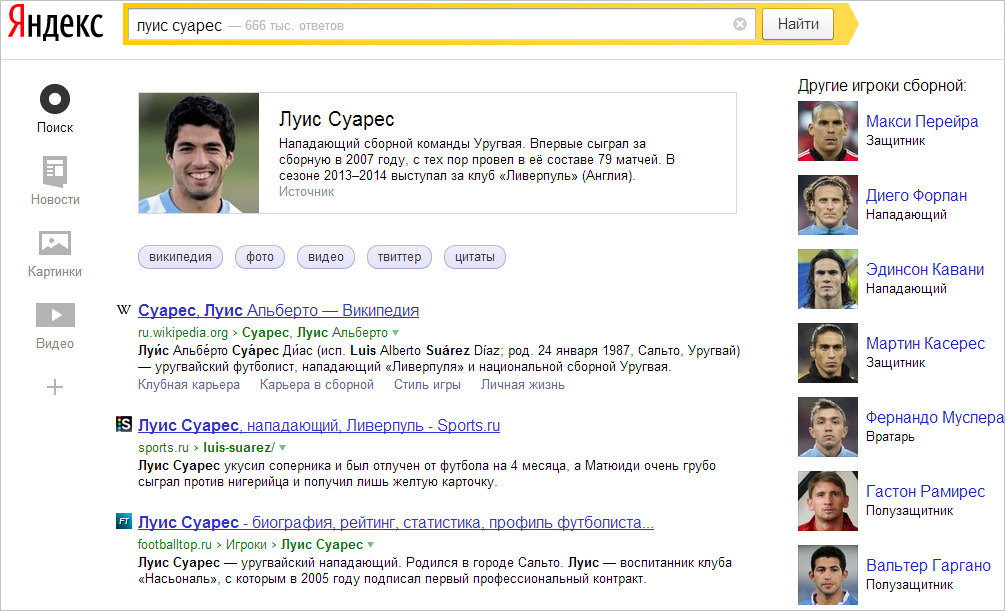This screenshot has height=611, width=1005.
Task: Click the footballtop.ru green URL
Action: [174, 544]
